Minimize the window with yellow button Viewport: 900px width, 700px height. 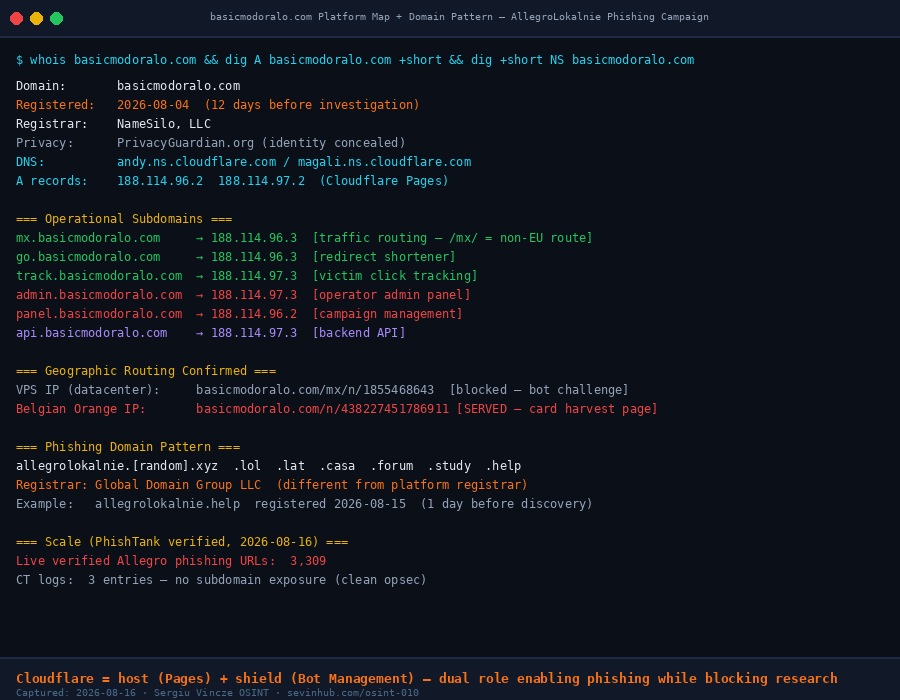click(37, 18)
